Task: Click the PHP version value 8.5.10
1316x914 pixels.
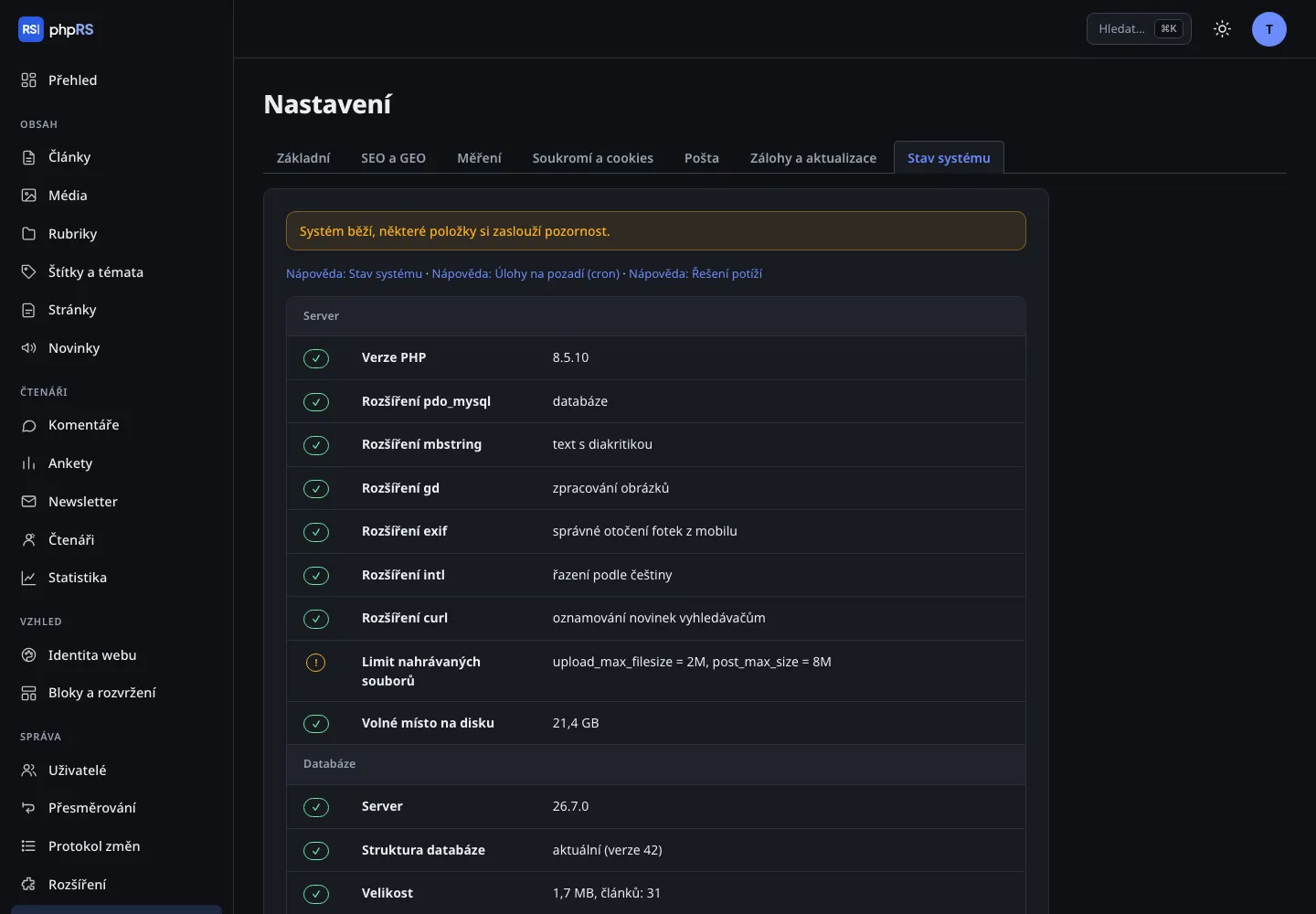Action: click(x=570, y=357)
